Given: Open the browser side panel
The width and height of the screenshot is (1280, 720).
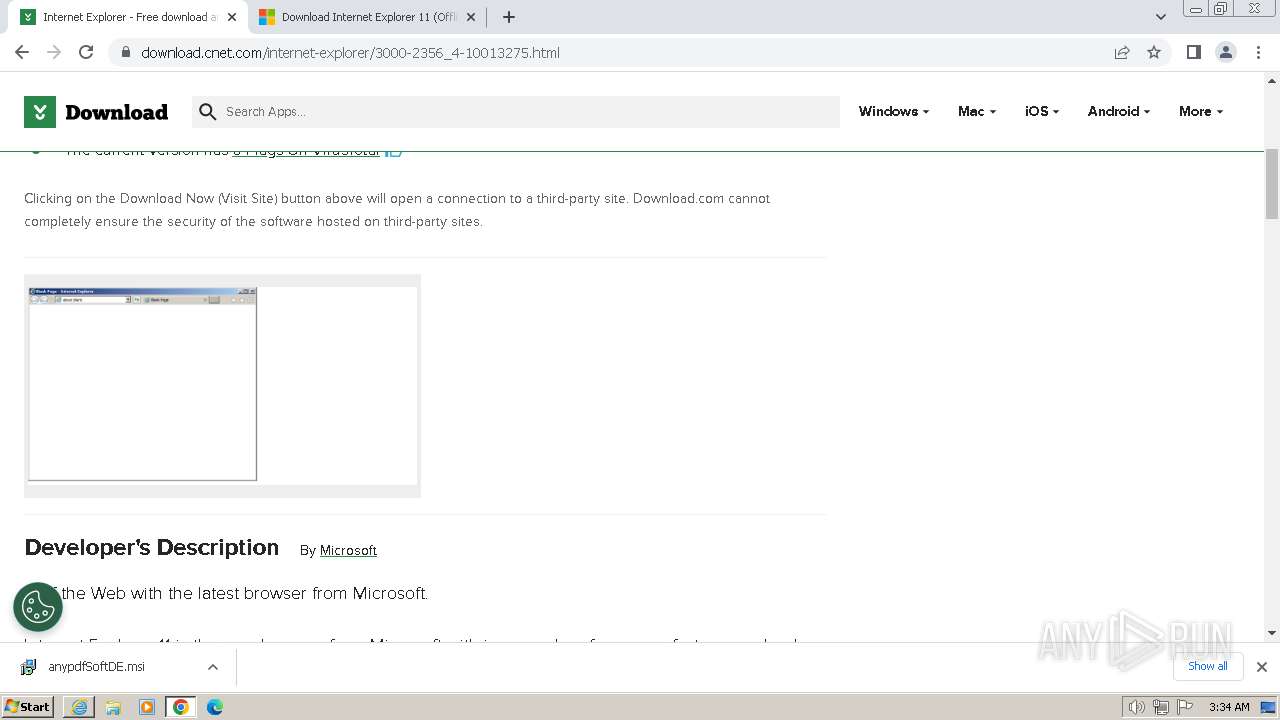Looking at the screenshot, I should (1194, 52).
